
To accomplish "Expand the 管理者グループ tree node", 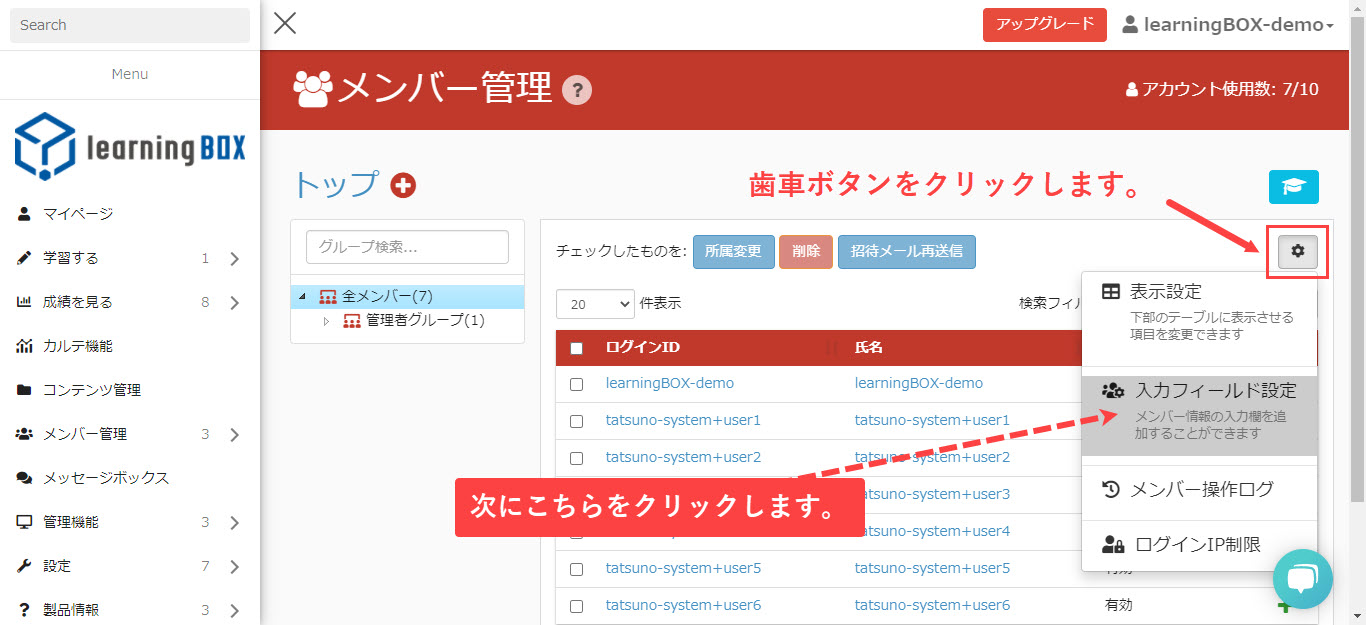I will (326, 321).
